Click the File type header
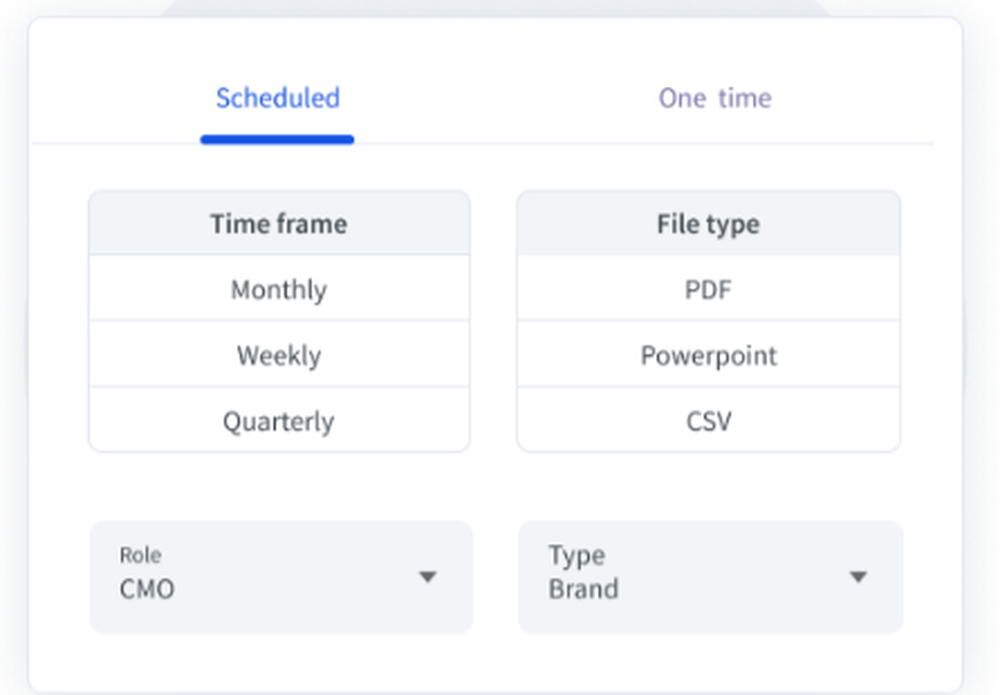Image resolution: width=1000 pixels, height=695 pixels. (x=709, y=223)
